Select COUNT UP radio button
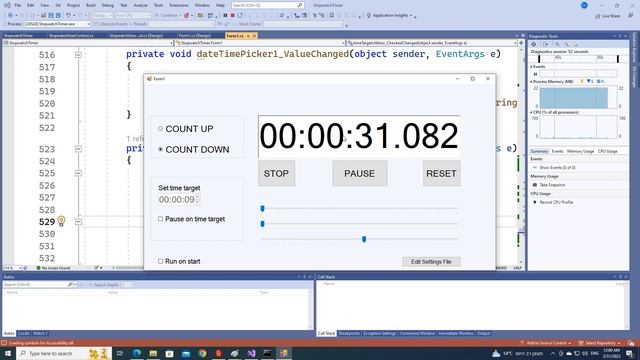Image resolution: width=640 pixels, height=360 pixels. click(160, 129)
